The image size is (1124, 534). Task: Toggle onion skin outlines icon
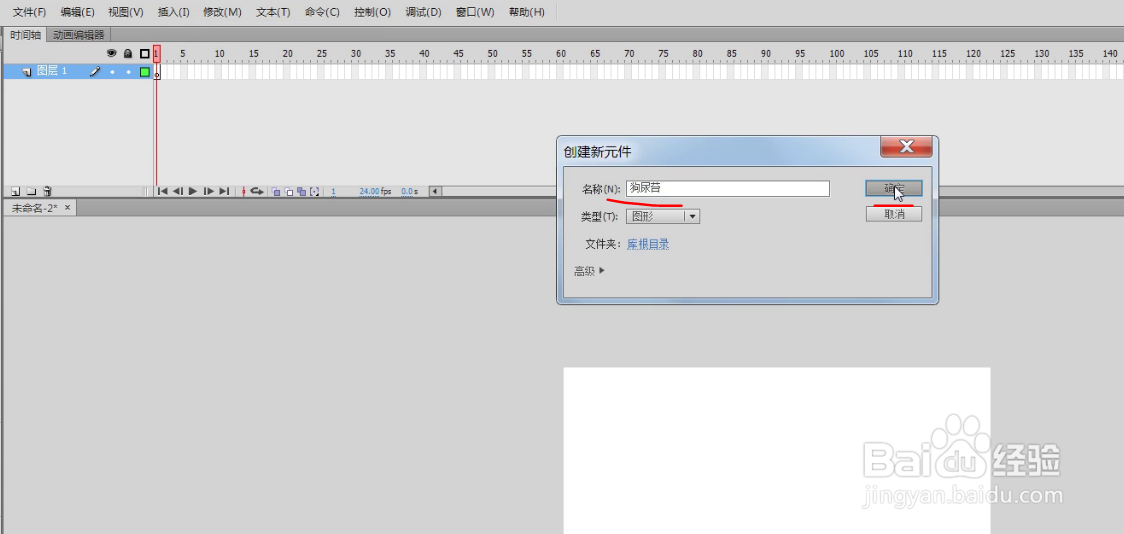tap(289, 191)
